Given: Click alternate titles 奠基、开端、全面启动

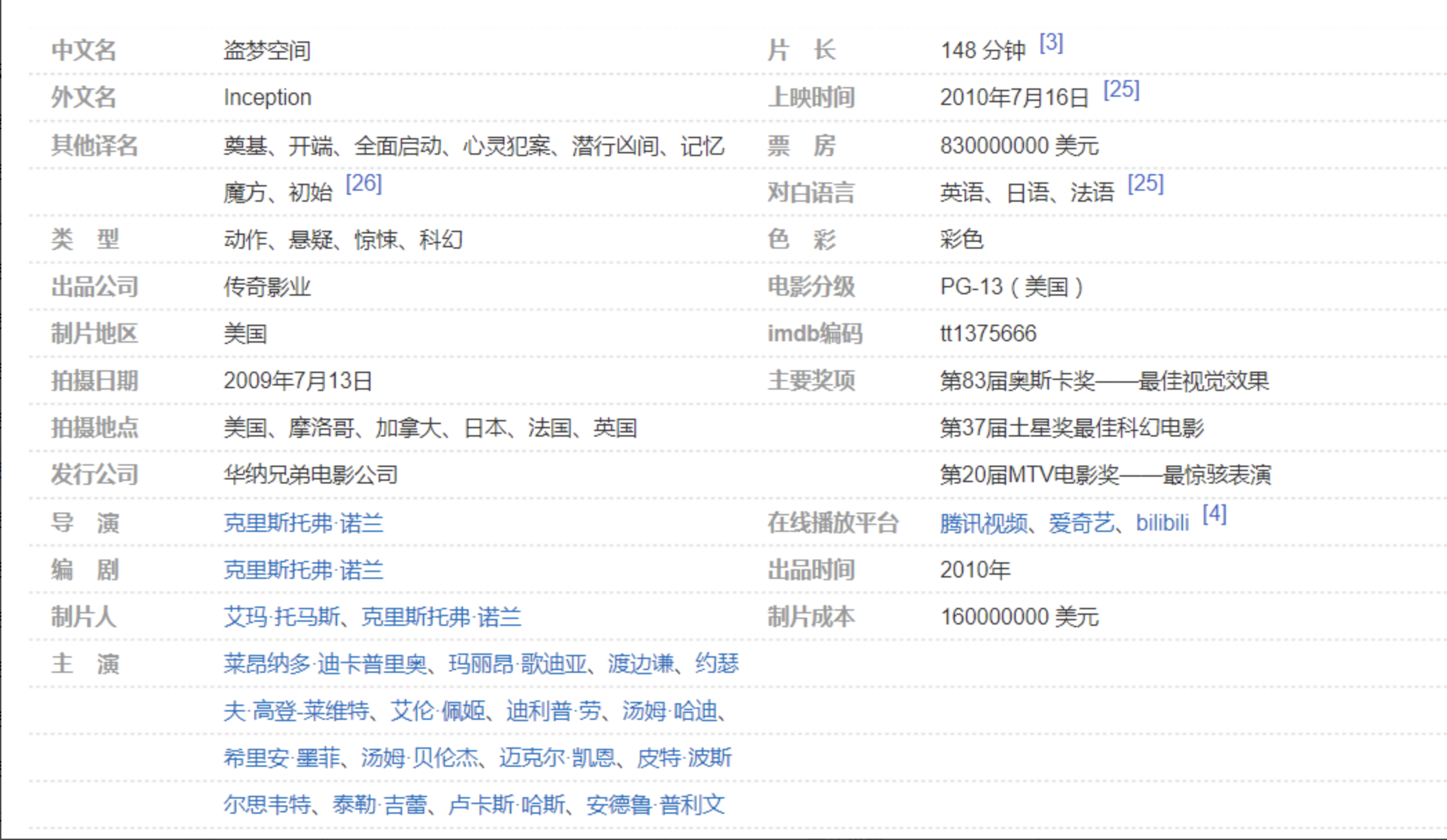Looking at the screenshot, I should 332,146.
